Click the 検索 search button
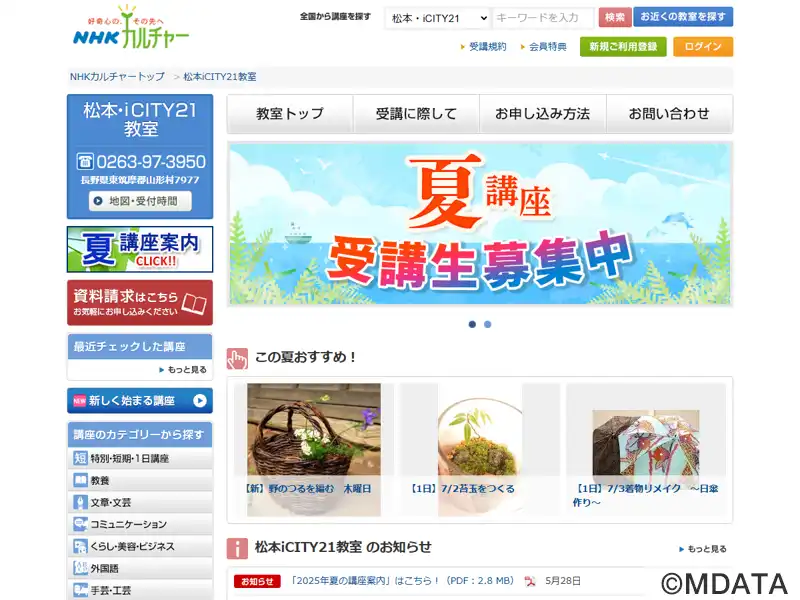 (x=615, y=17)
